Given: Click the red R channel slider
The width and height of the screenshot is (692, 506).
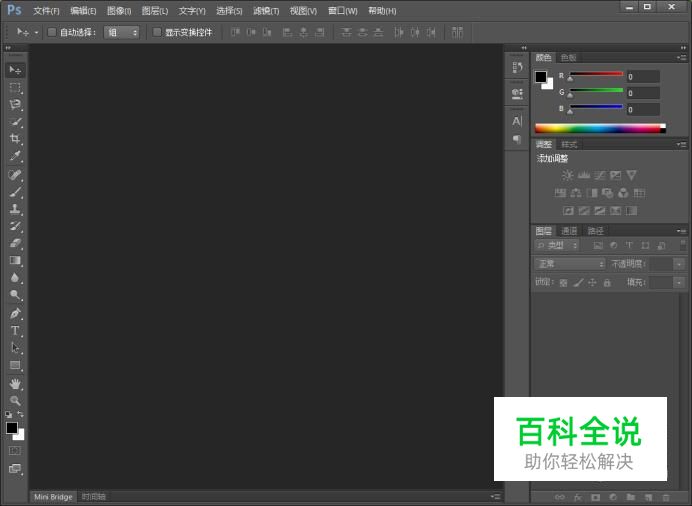Looking at the screenshot, I should [x=596, y=74].
